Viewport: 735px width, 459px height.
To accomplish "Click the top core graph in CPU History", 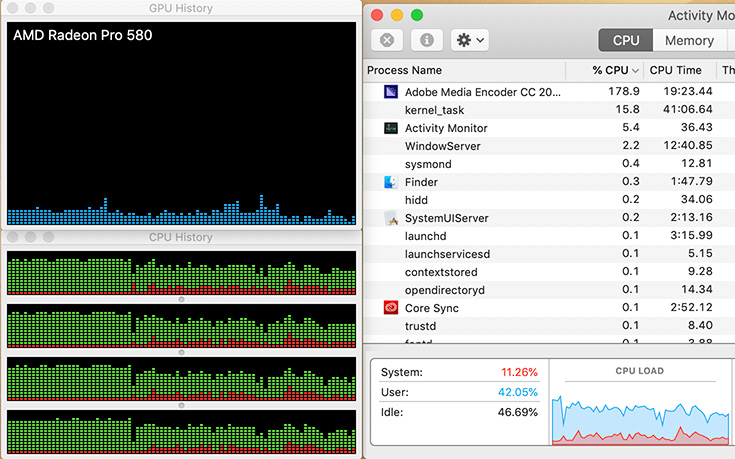I will click(181, 273).
